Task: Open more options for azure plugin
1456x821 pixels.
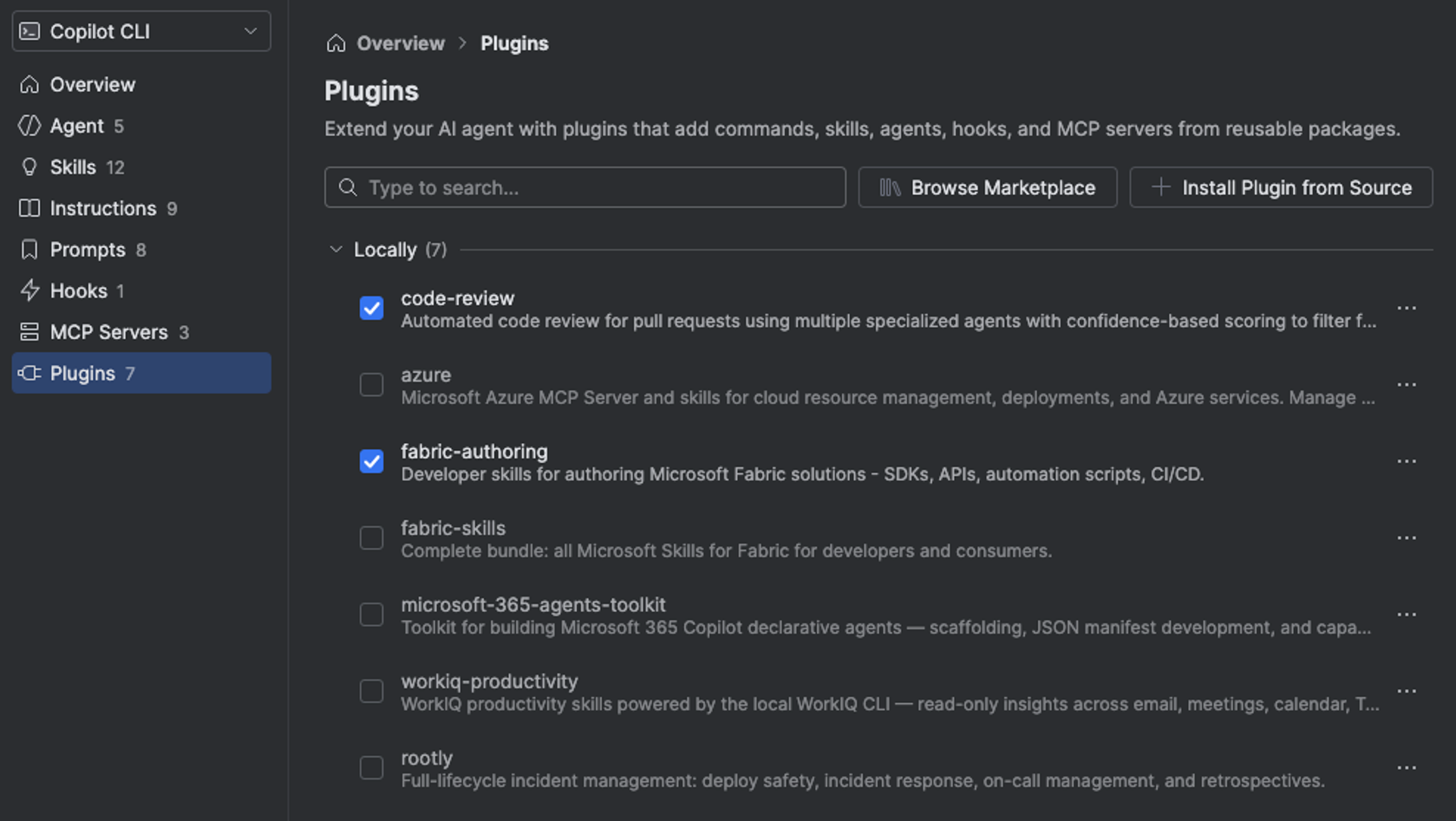Action: (x=1407, y=385)
